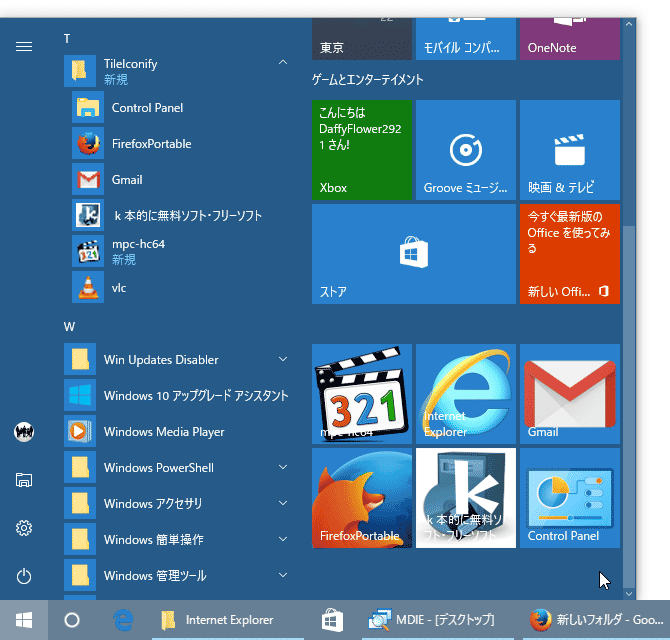Screen dimensions: 670x640
Task: Click the letter W section header
Action: coord(69,327)
